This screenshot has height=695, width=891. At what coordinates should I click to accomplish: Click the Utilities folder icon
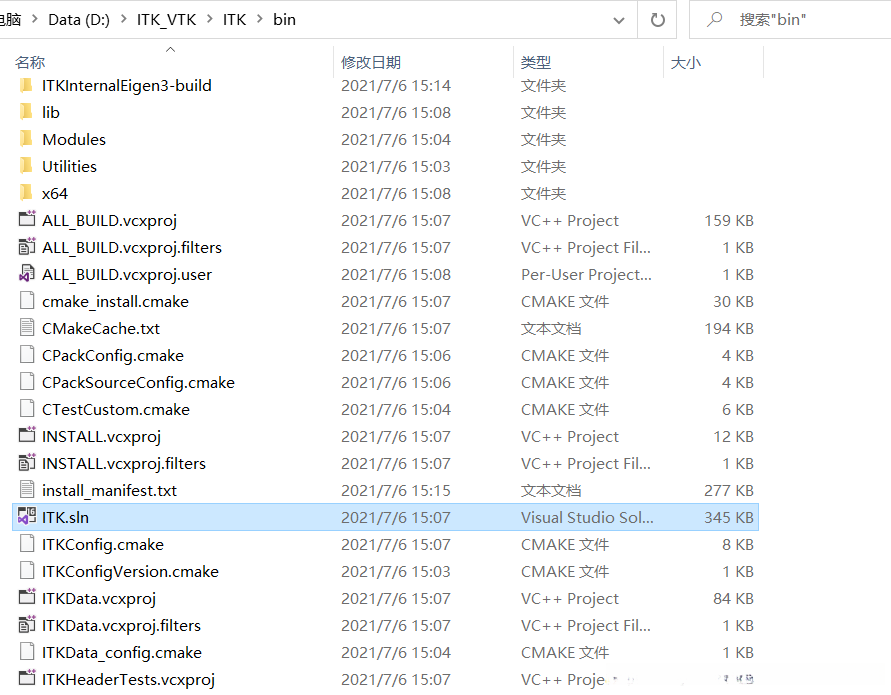pos(26,167)
